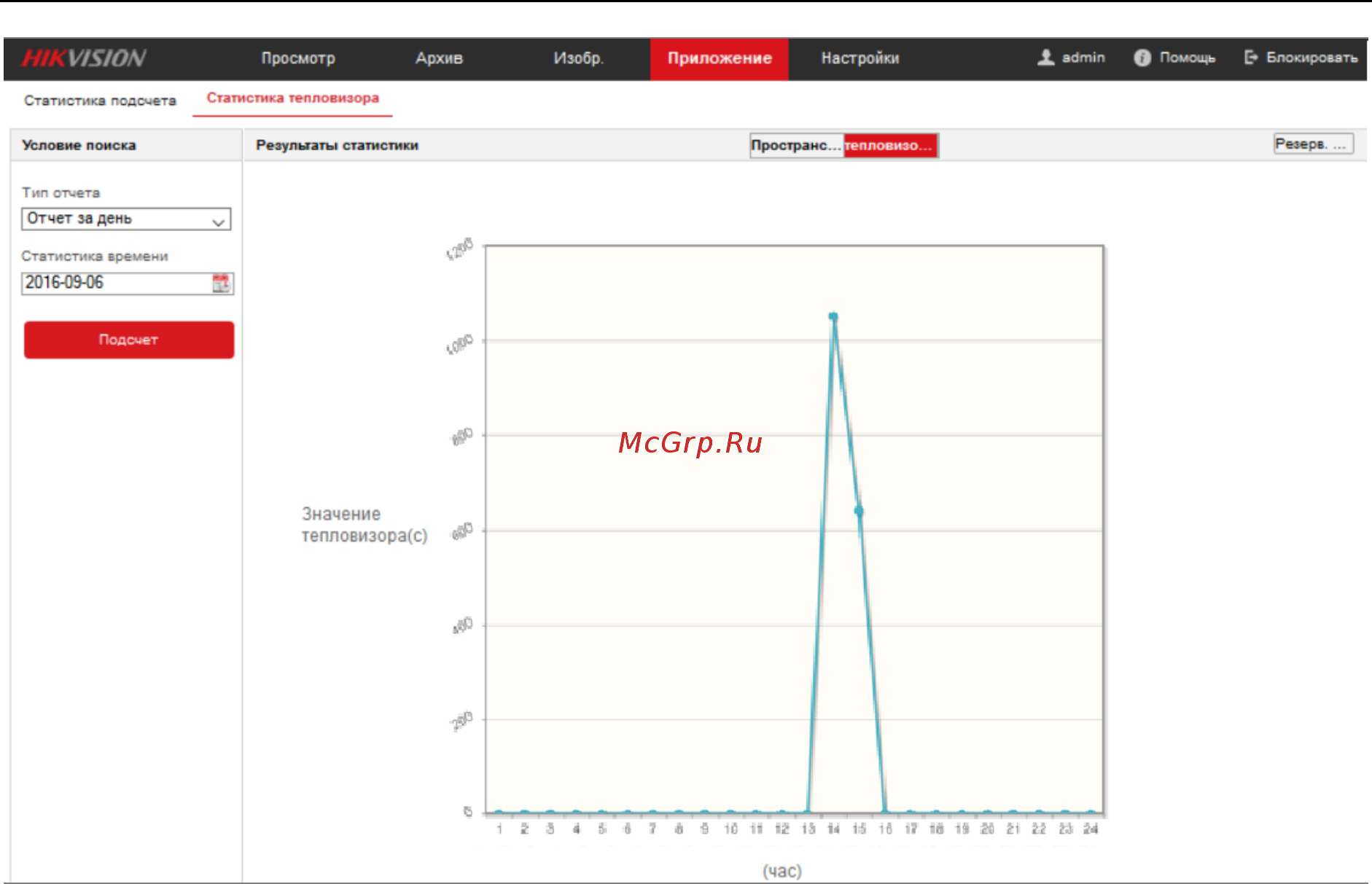Click the Блокировать link

(x=1311, y=57)
